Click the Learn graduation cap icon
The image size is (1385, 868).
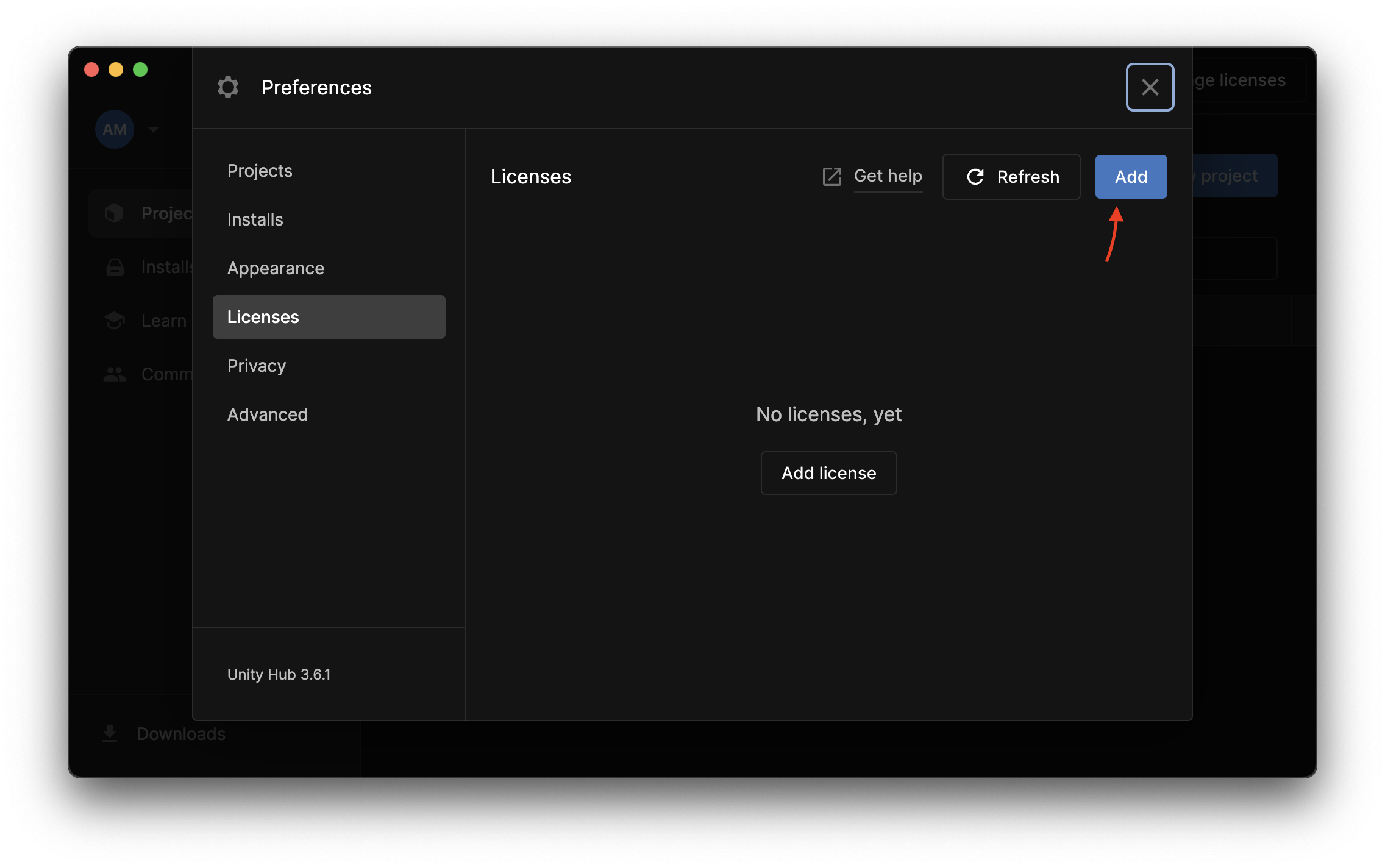click(115, 321)
